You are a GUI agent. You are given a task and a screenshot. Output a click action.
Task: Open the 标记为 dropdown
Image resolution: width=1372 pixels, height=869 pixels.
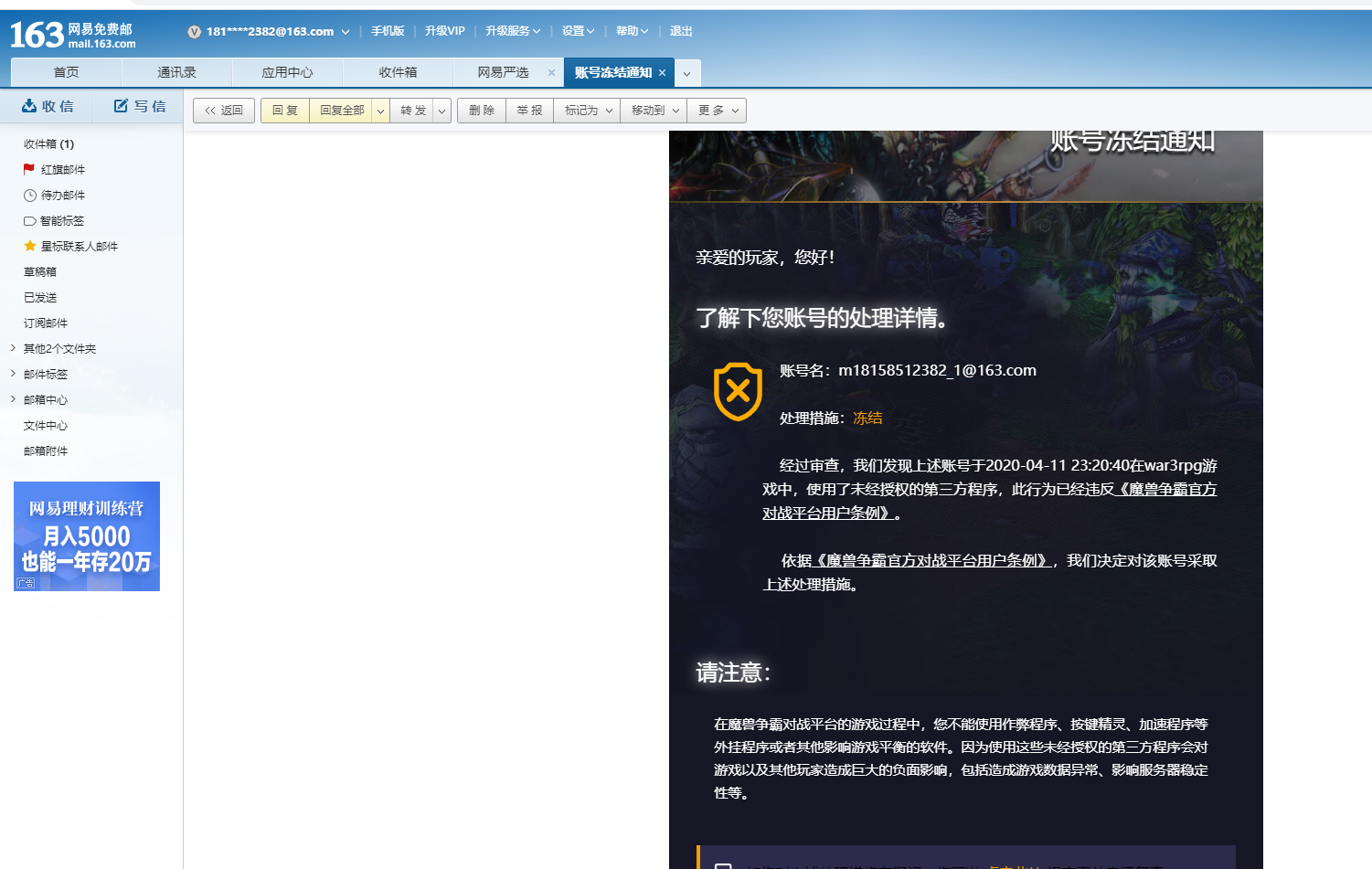(587, 111)
